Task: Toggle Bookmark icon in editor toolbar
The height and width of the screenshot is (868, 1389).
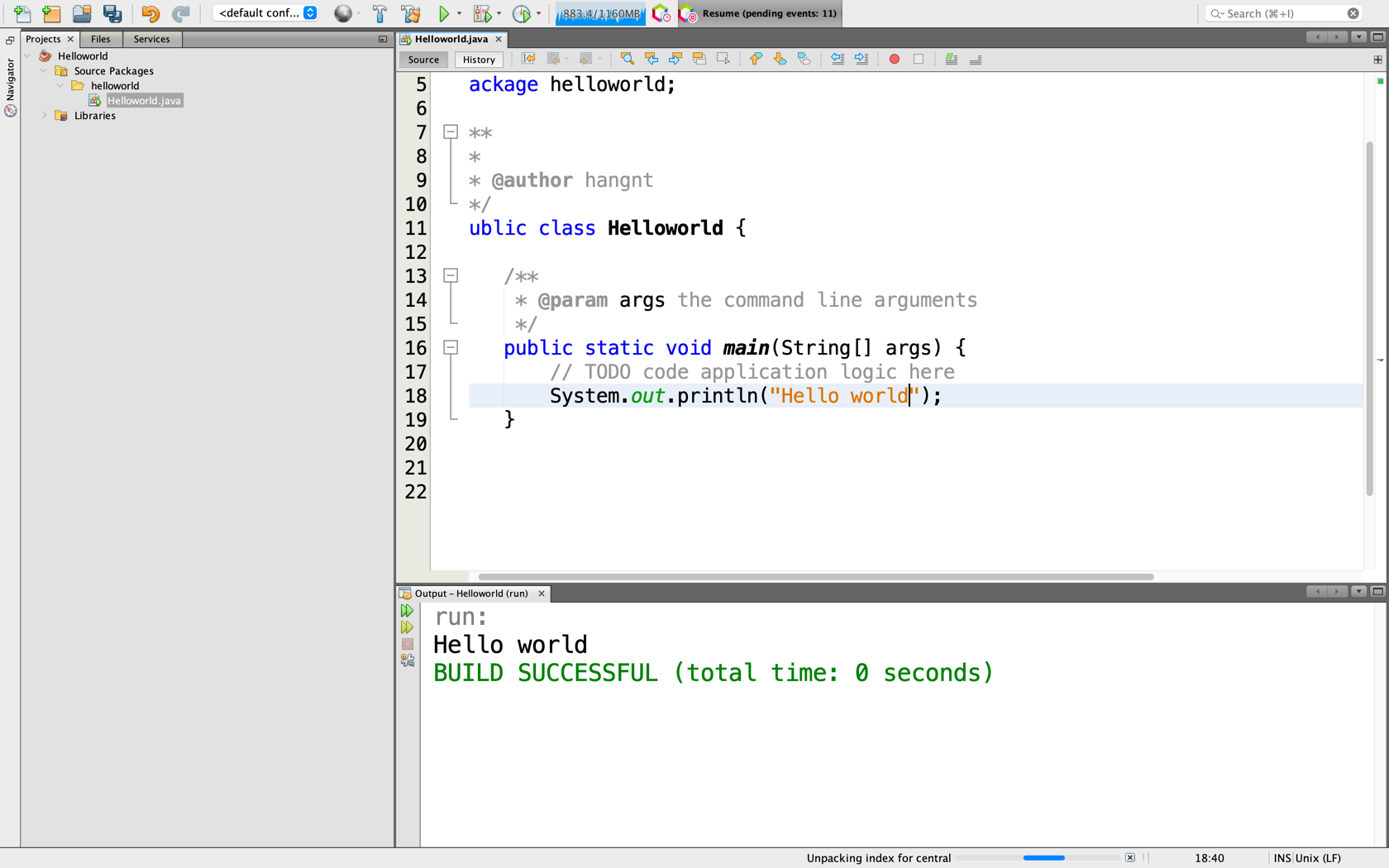Action: [x=804, y=59]
